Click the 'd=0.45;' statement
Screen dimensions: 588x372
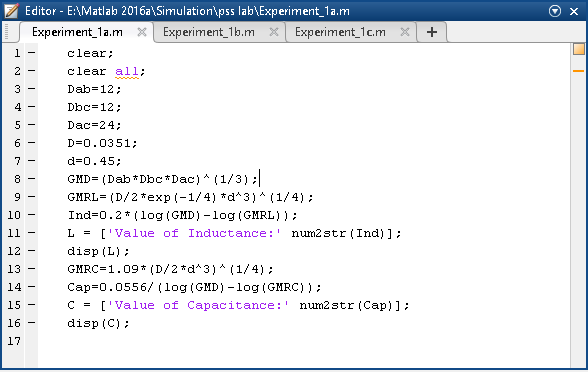point(94,161)
